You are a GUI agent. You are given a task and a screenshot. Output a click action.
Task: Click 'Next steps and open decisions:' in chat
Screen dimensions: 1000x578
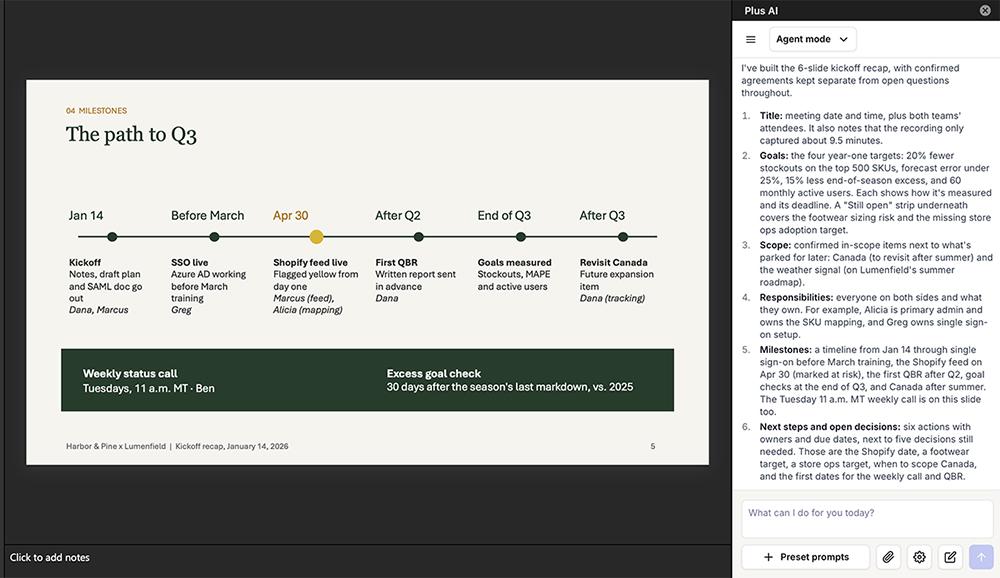pos(830,427)
